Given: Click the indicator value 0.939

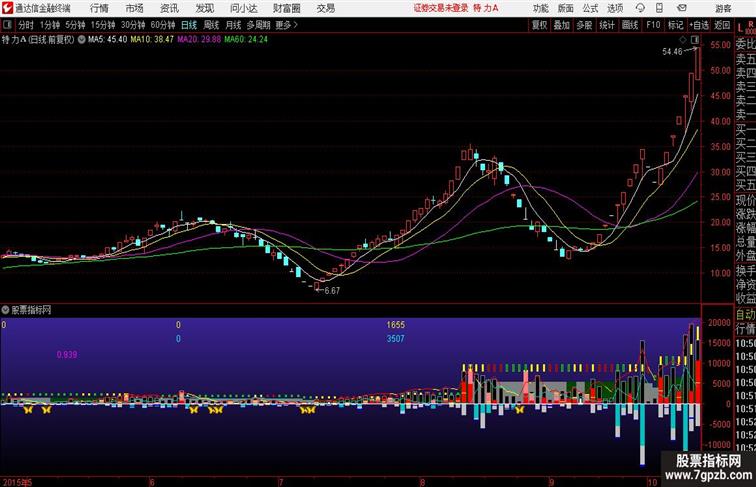Looking at the screenshot, I should pos(67,355).
